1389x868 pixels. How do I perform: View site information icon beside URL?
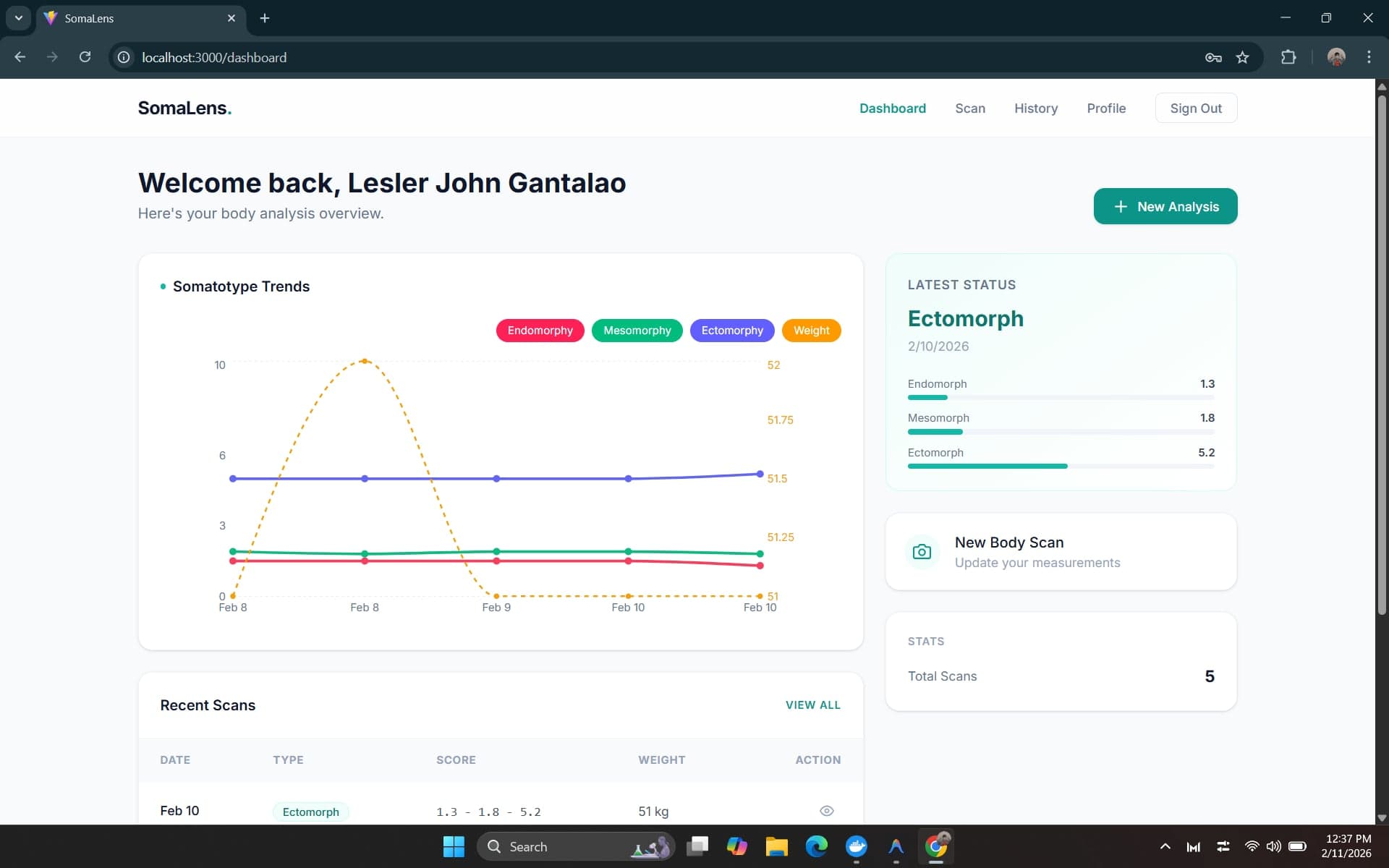[124, 57]
